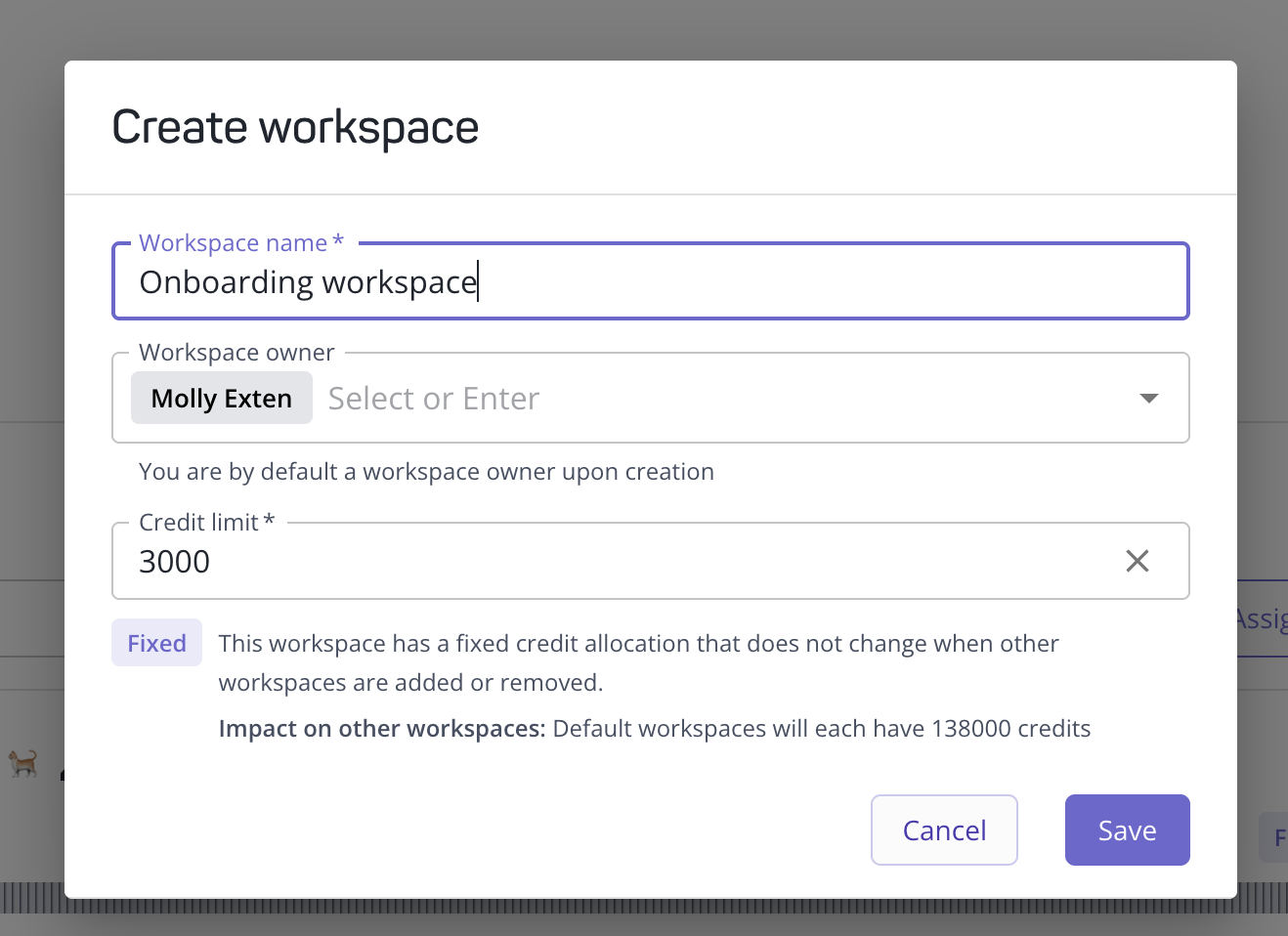Click the 'Create workspace' dialog title
This screenshot has height=936, width=1288.
tap(295, 128)
